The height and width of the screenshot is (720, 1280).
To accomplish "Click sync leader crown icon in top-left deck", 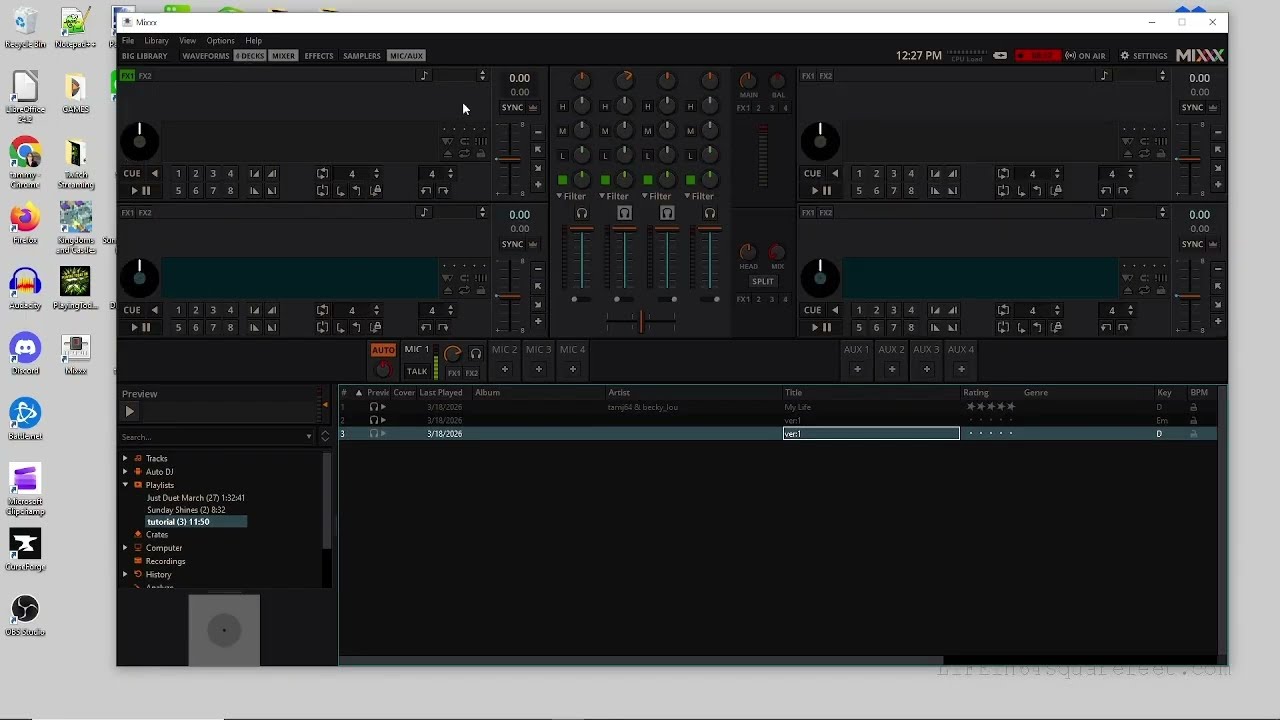I will point(533,108).
